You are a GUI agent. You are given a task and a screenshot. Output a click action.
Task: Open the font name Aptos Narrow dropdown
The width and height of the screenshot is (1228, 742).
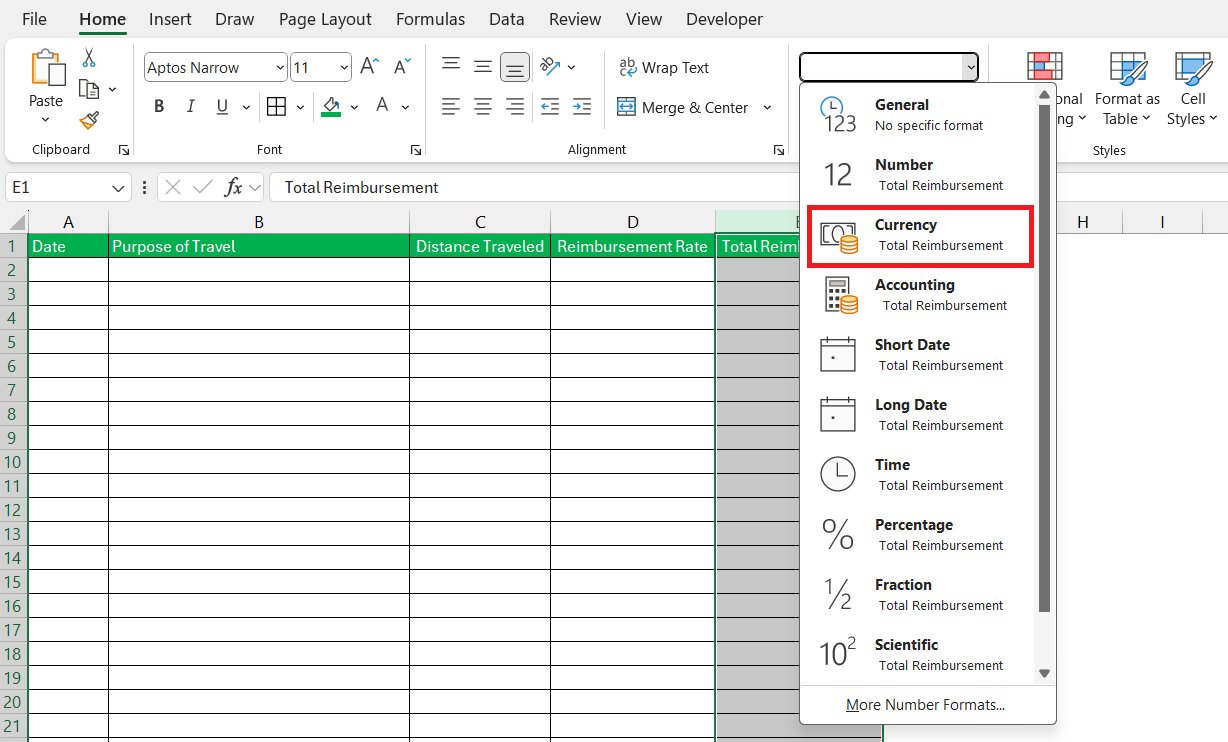(280, 68)
